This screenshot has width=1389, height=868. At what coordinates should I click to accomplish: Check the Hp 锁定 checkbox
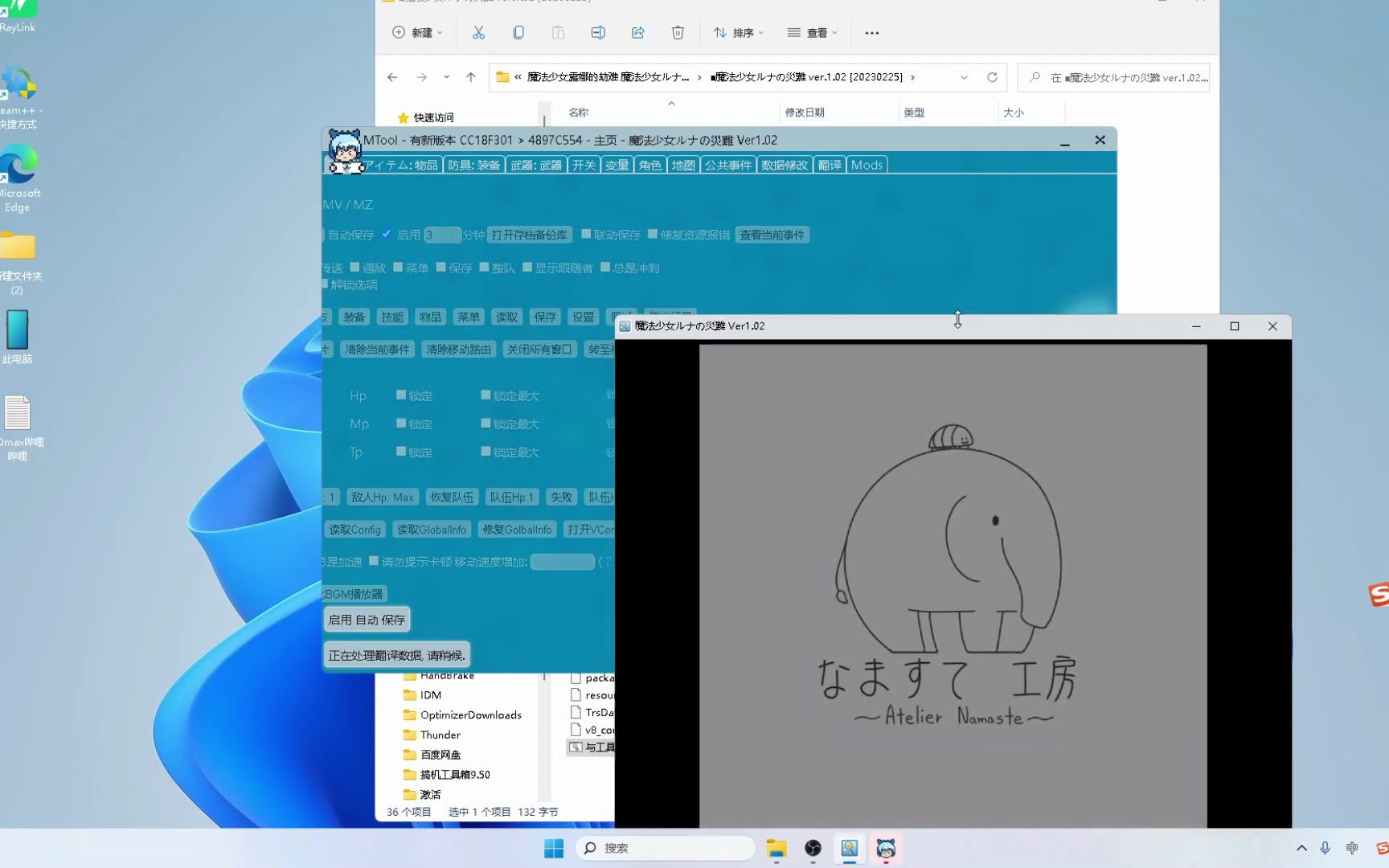(401, 395)
